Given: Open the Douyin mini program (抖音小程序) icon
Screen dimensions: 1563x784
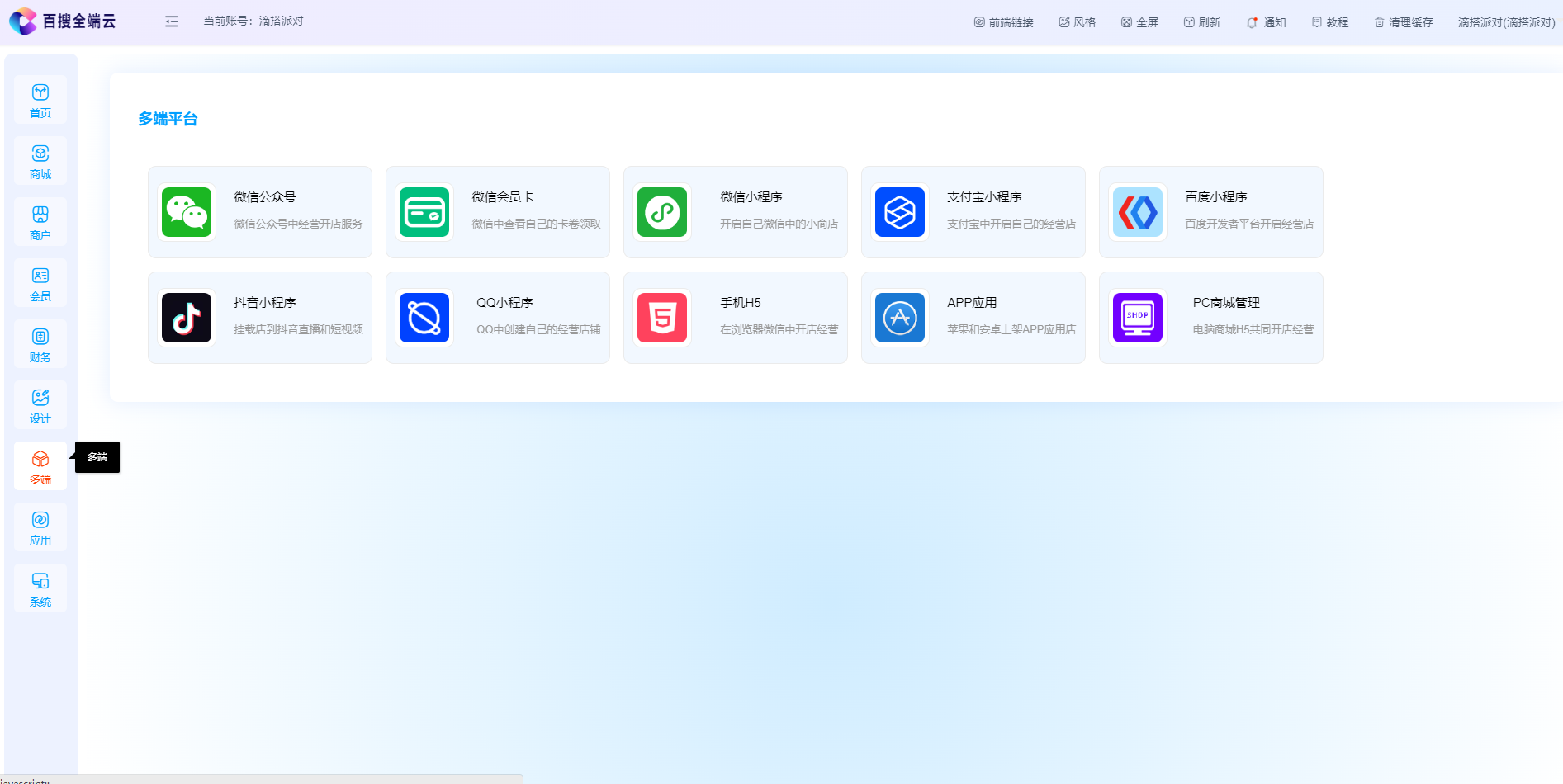Looking at the screenshot, I should (187, 318).
